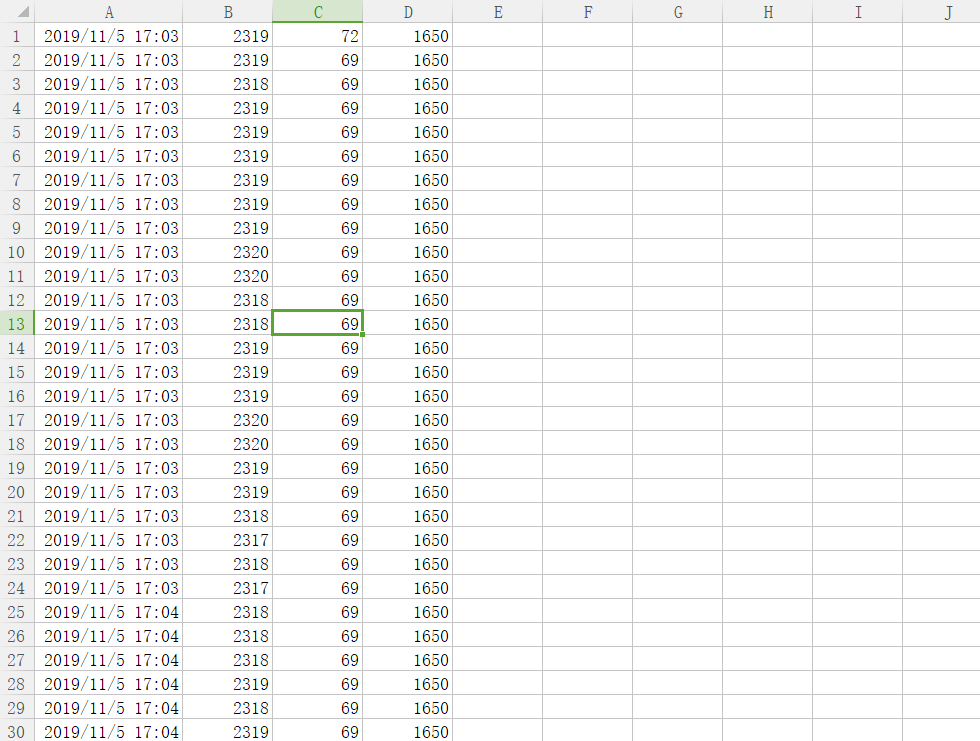Select column C header
This screenshot has width=980, height=741.
(318, 12)
